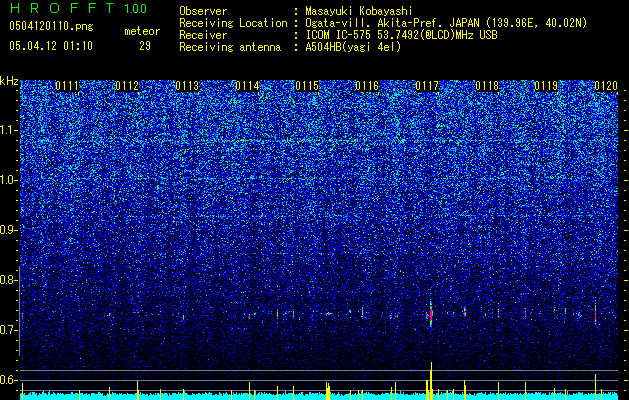
Task: Click the Receiving antenna label
Action: tap(230, 47)
